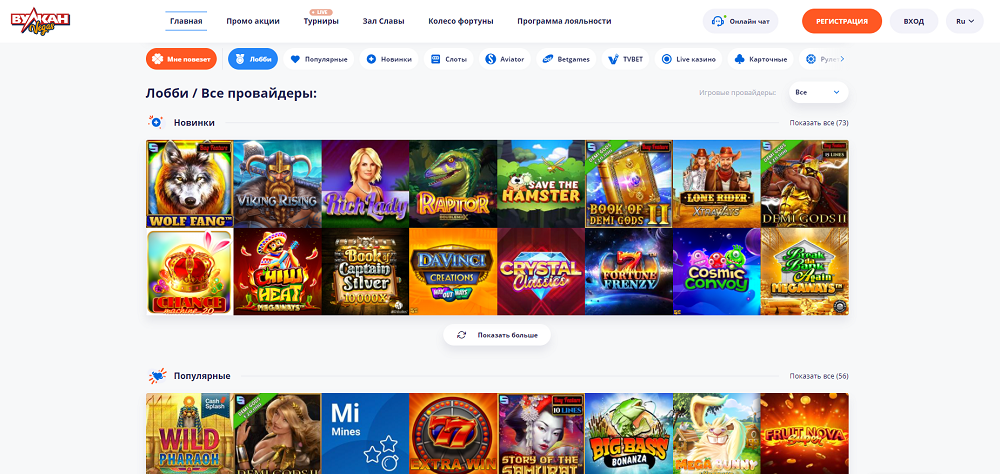The image size is (1000, 474).
Task: Select the Карточные category
Action: (761, 59)
